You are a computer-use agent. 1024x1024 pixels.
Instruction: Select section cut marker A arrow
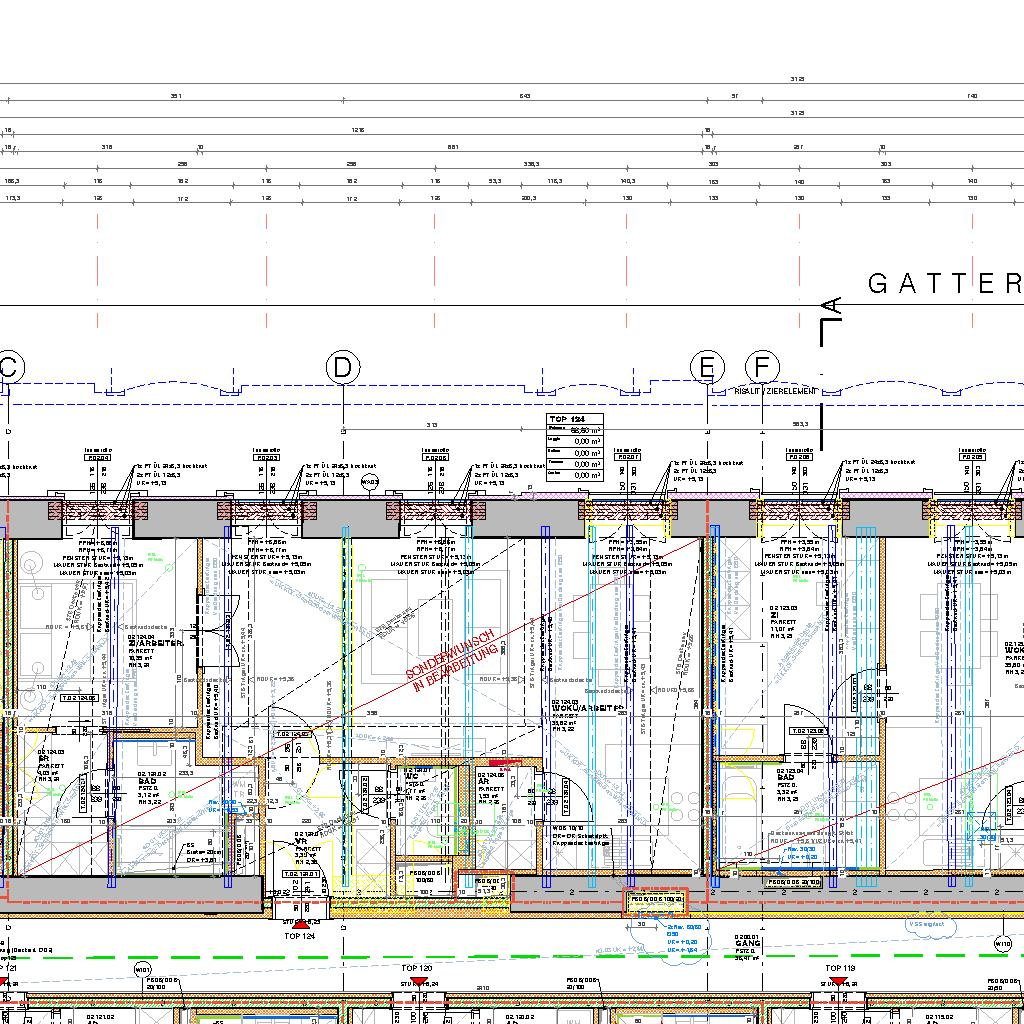pyautogui.click(x=830, y=308)
